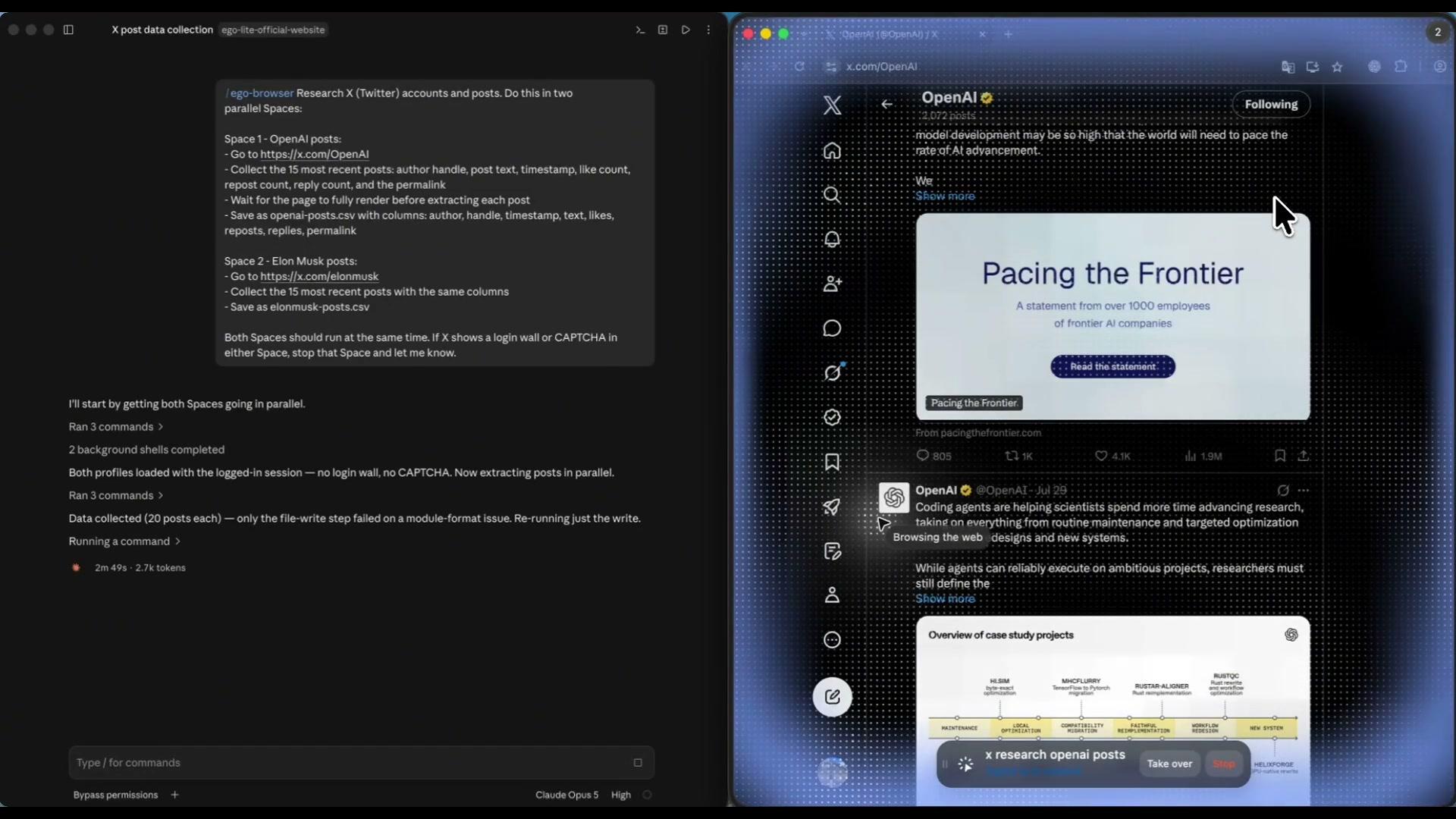This screenshot has height=819, width=1456.
Task: Open the three-dot menu on Jul 29 post
Action: [1304, 491]
